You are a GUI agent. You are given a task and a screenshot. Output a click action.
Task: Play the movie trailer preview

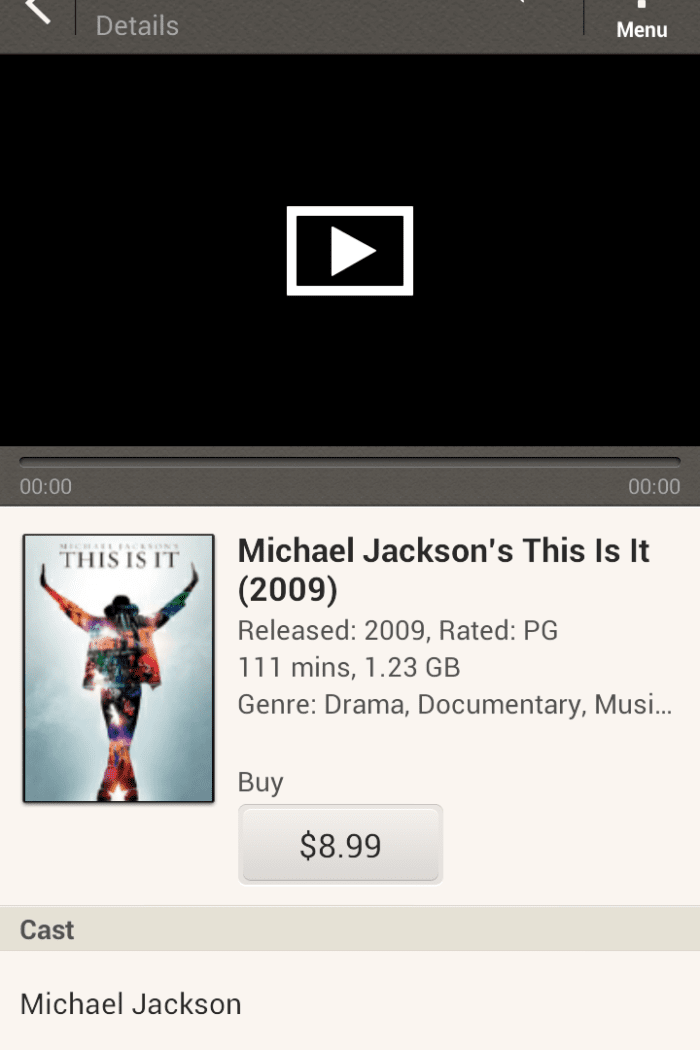click(350, 250)
